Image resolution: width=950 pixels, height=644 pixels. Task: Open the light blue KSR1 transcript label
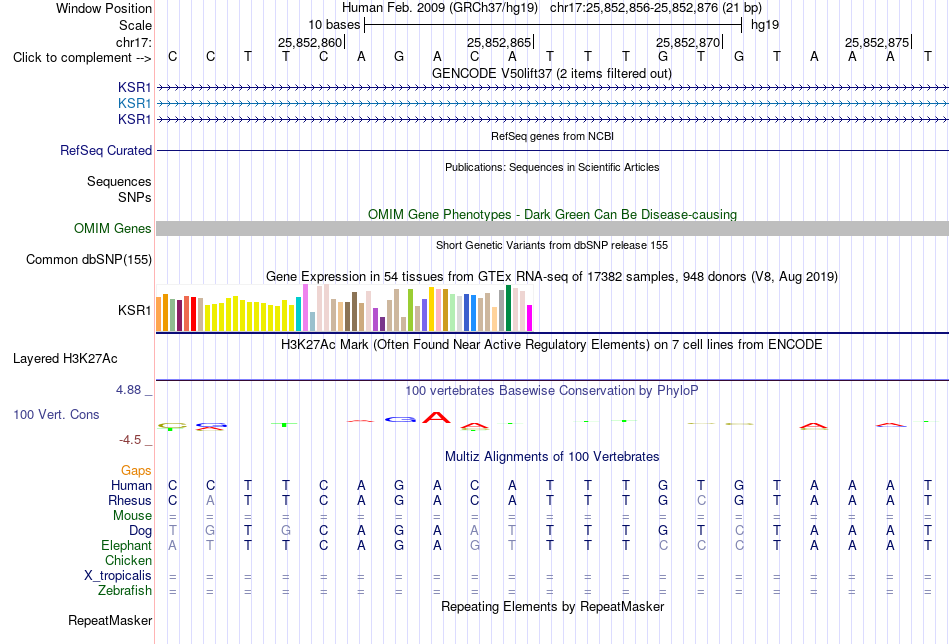click(x=135, y=104)
